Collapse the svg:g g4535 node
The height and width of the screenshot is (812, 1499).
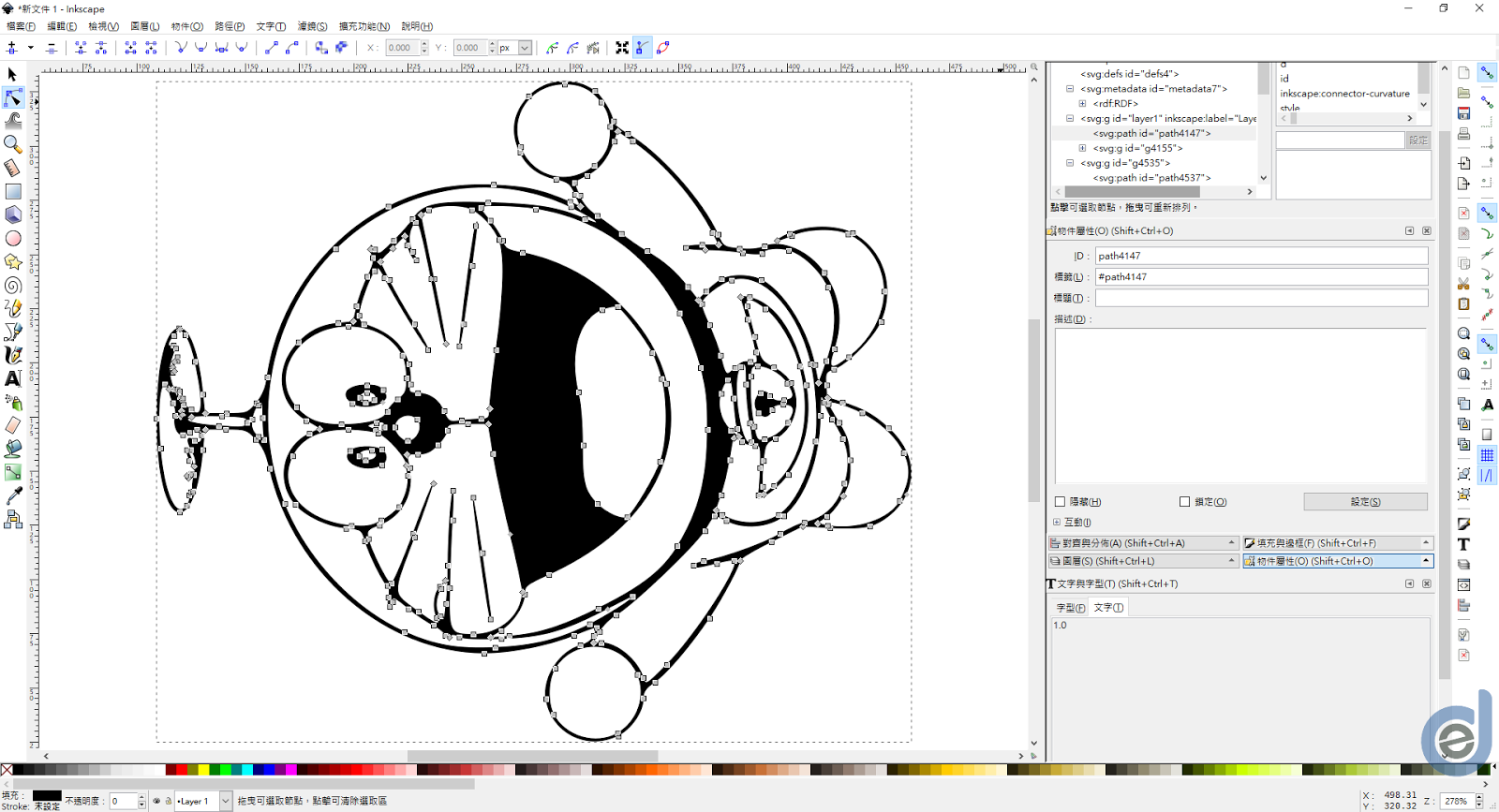click(x=1070, y=163)
